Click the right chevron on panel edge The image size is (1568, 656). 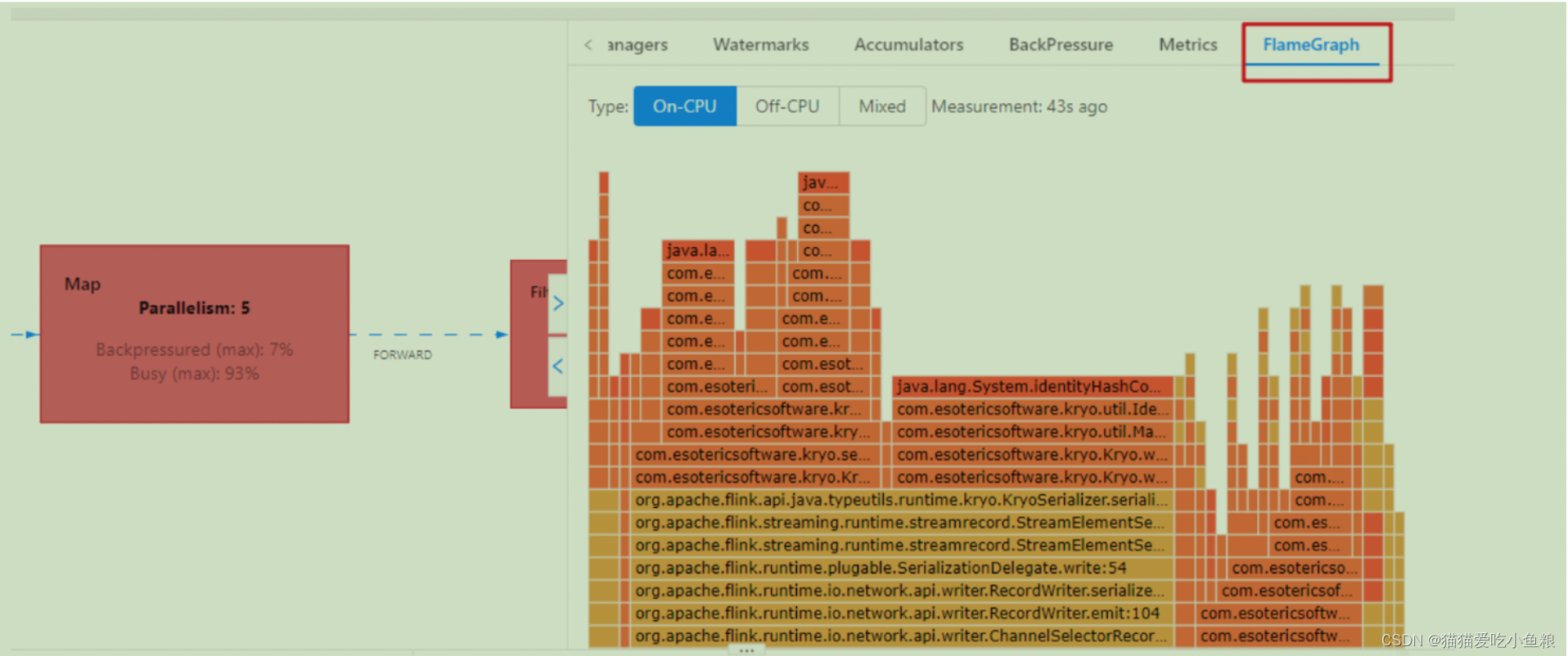click(x=558, y=303)
